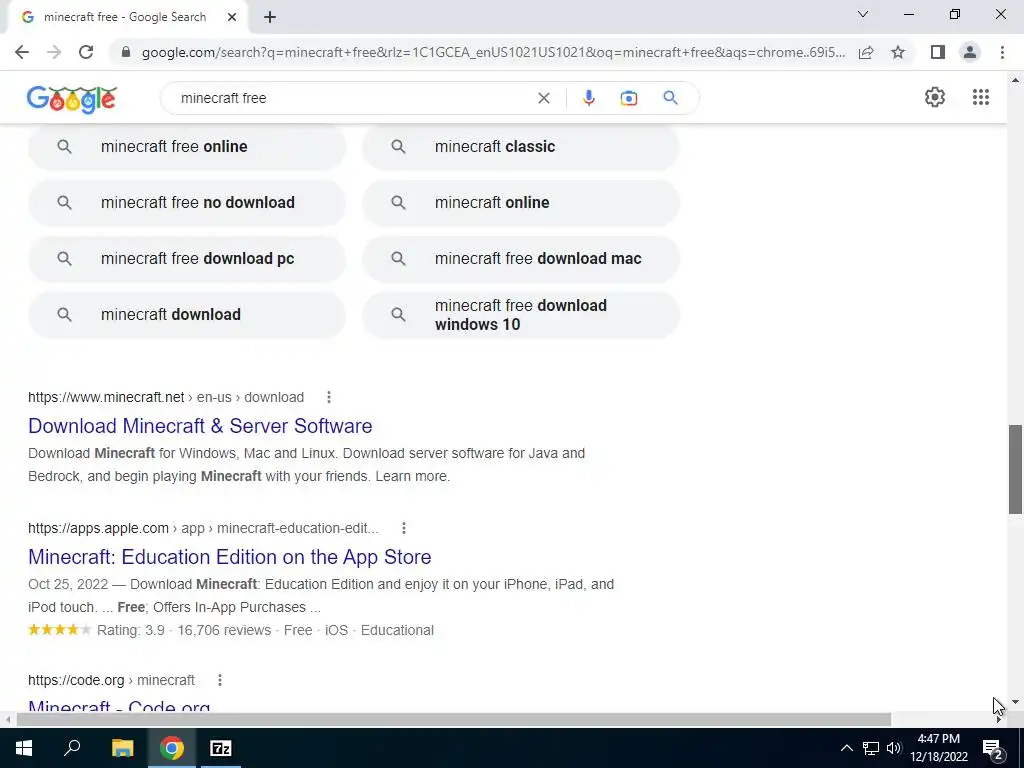
Task: Click the vertical scrollbar down arrow
Action: (1015, 702)
